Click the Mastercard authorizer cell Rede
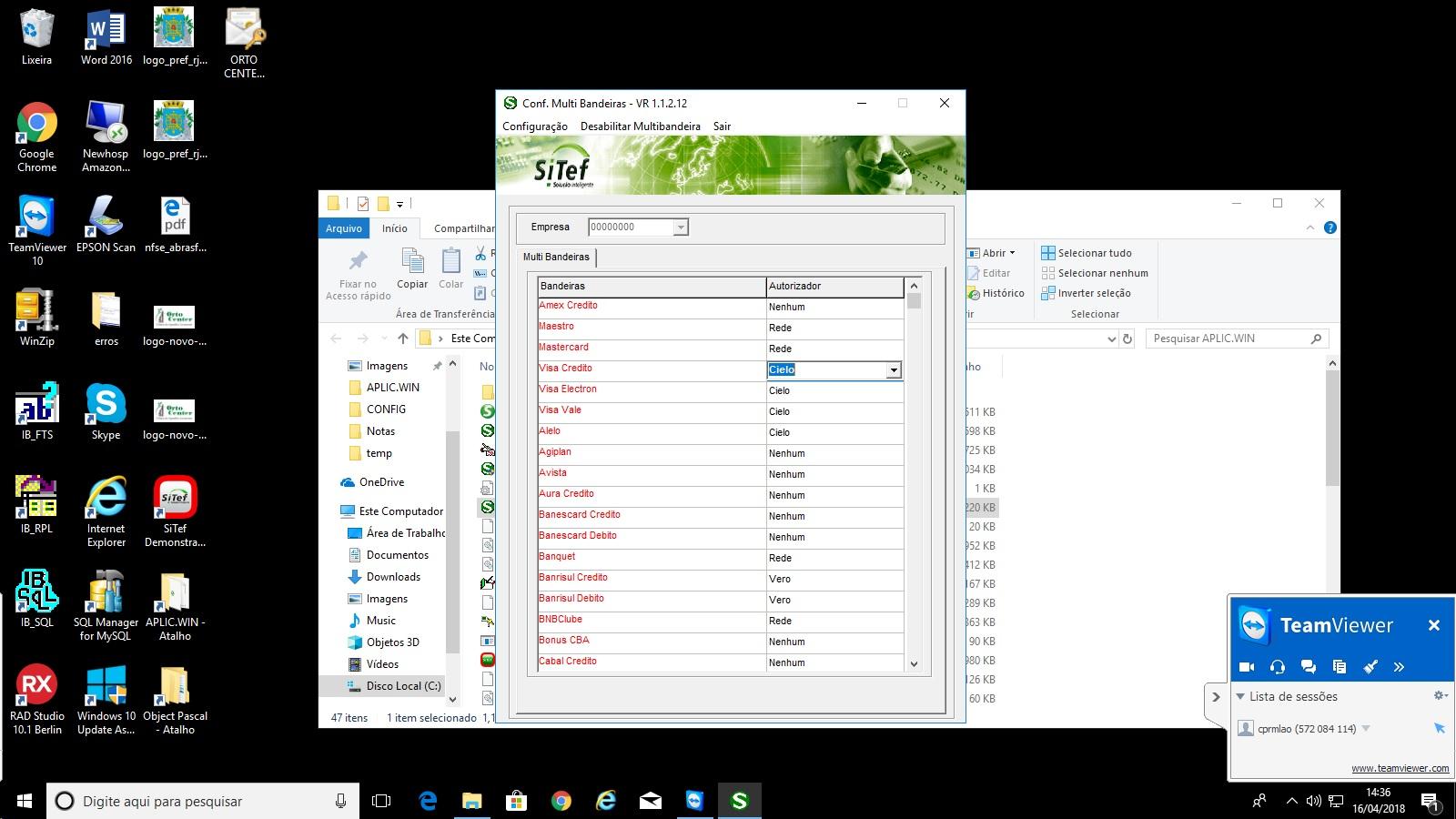1456x819 pixels. 835,349
